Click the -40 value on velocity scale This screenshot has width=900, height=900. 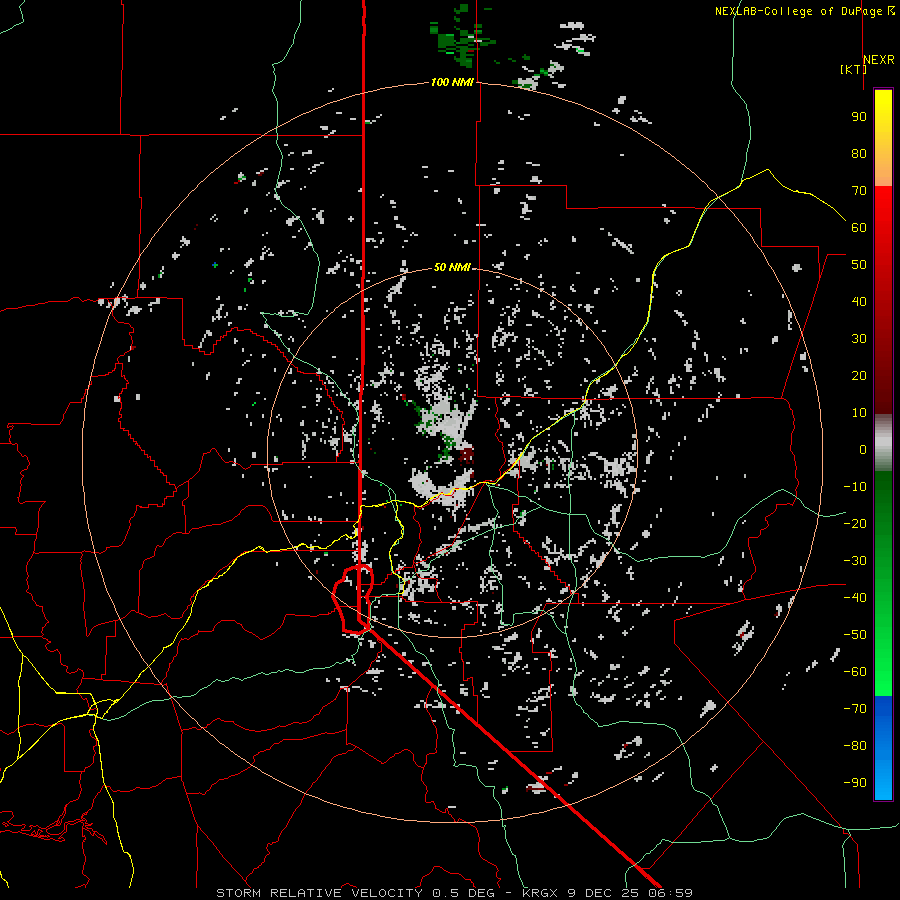pyautogui.click(x=855, y=598)
